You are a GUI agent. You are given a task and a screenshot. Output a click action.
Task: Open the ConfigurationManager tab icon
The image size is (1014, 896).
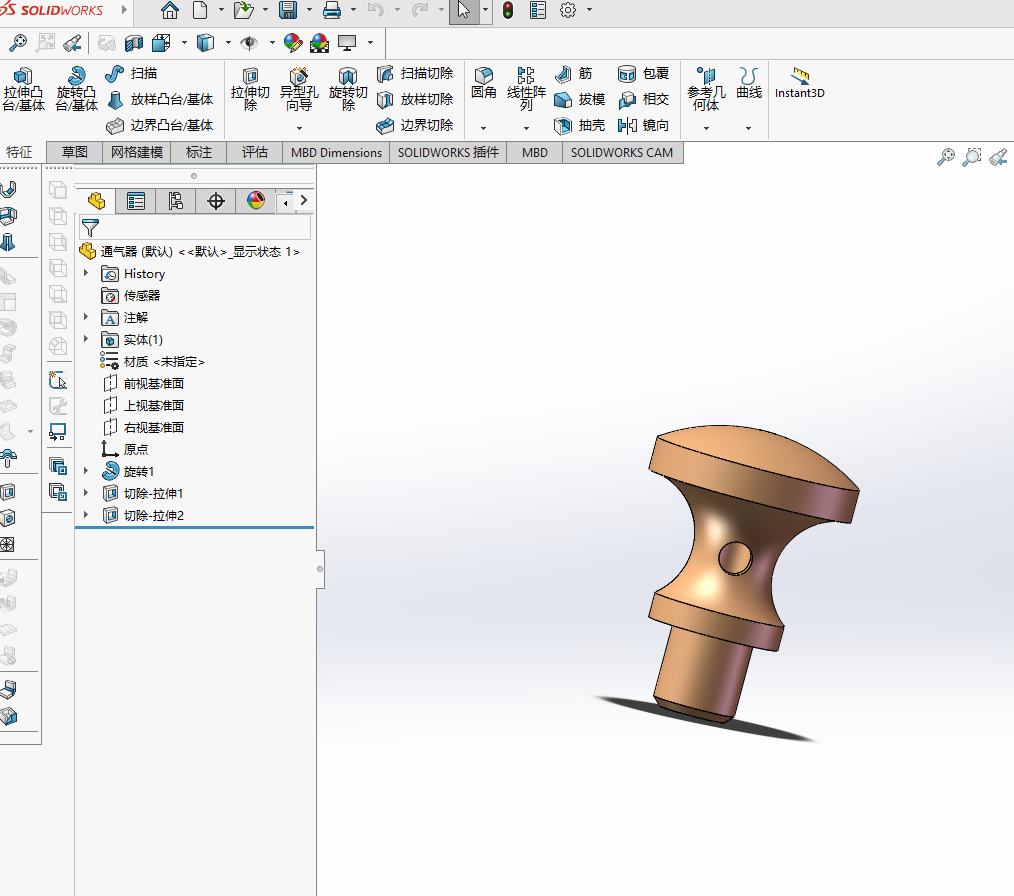(176, 201)
